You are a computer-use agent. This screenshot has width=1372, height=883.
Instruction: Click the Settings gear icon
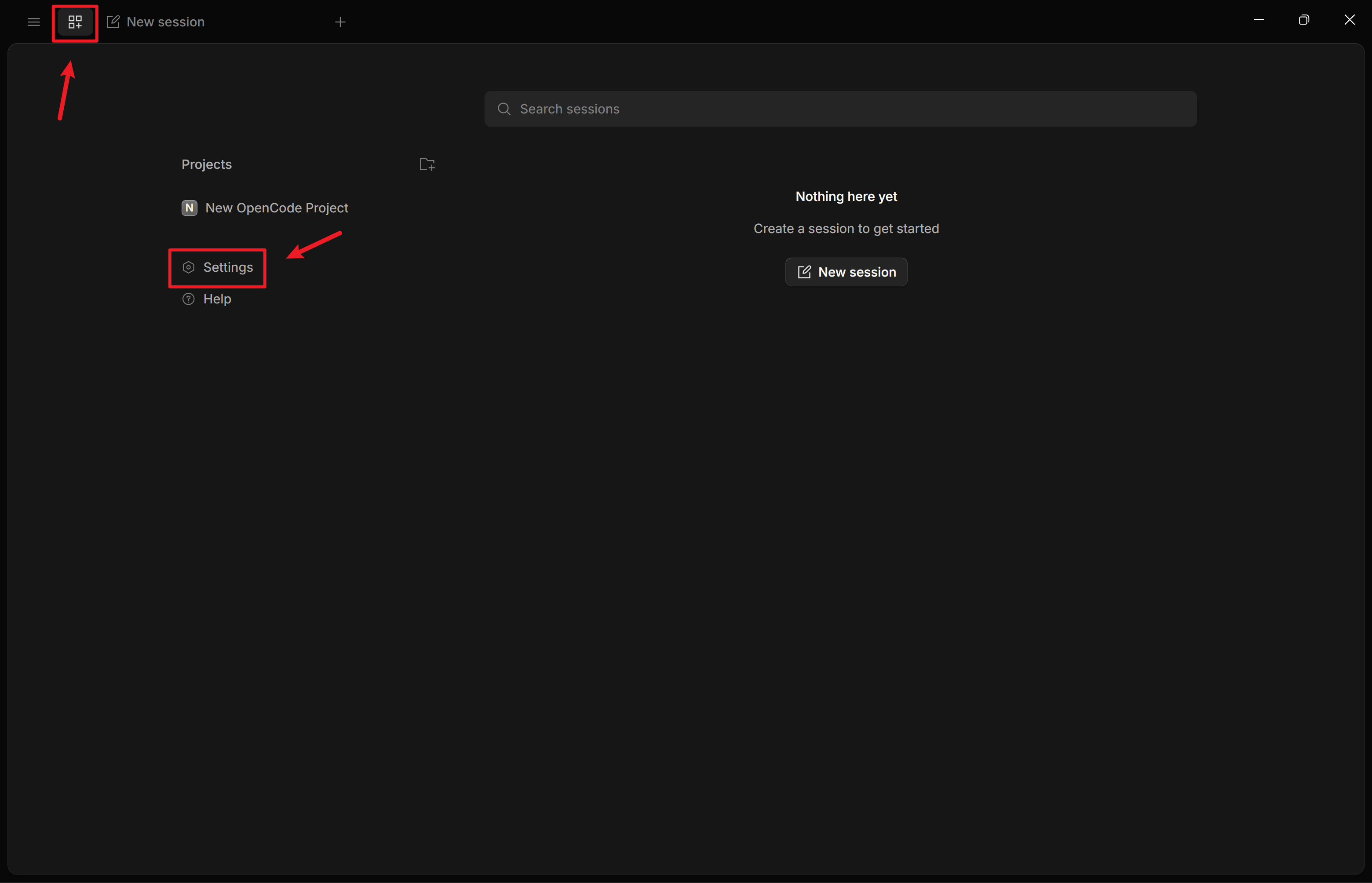(x=188, y=267)
